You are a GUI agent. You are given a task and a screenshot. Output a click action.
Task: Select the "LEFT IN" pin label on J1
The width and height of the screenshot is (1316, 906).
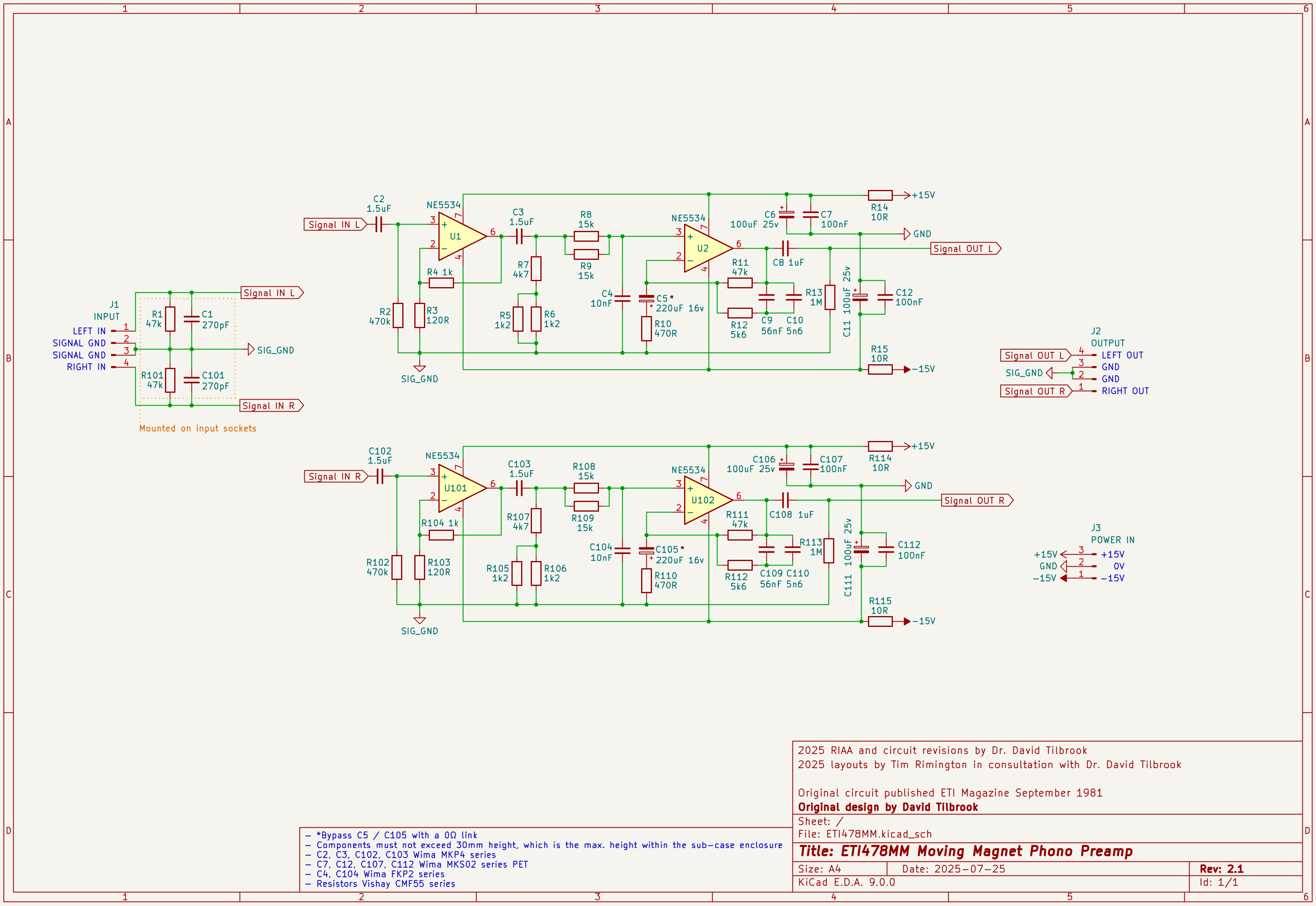point(89,331)
